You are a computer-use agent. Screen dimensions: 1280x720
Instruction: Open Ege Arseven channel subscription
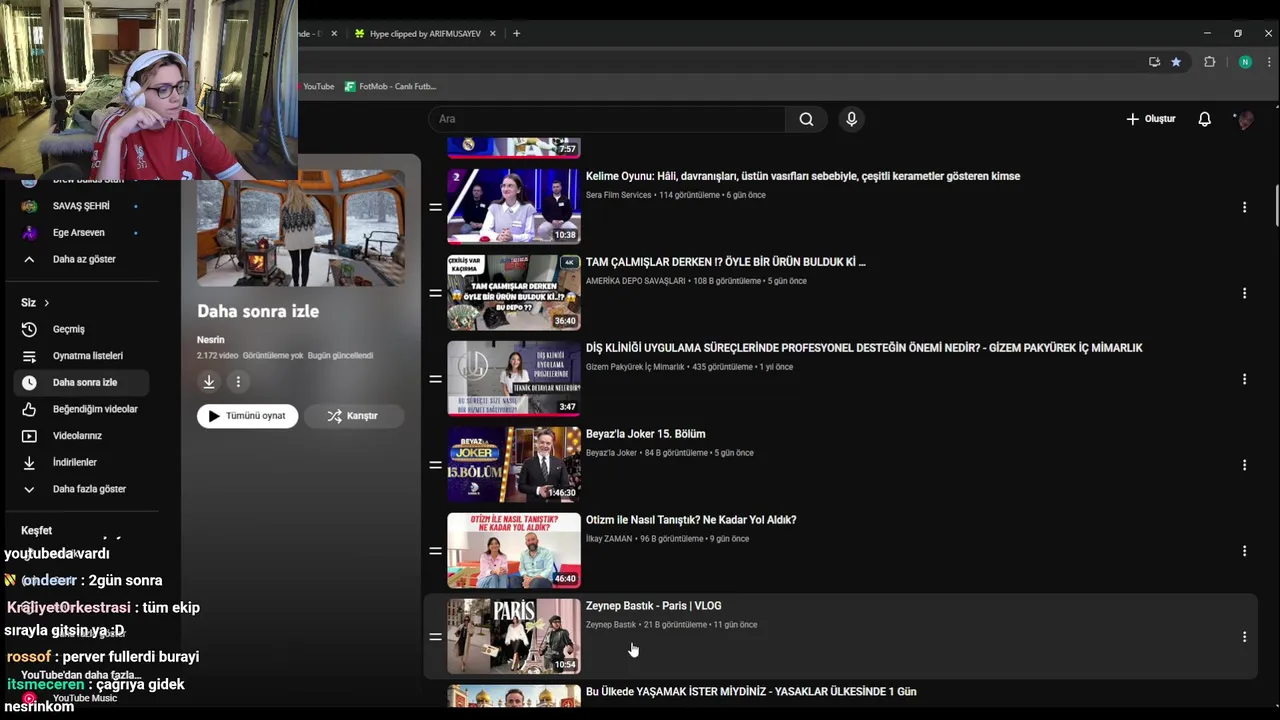click(81, 233)
